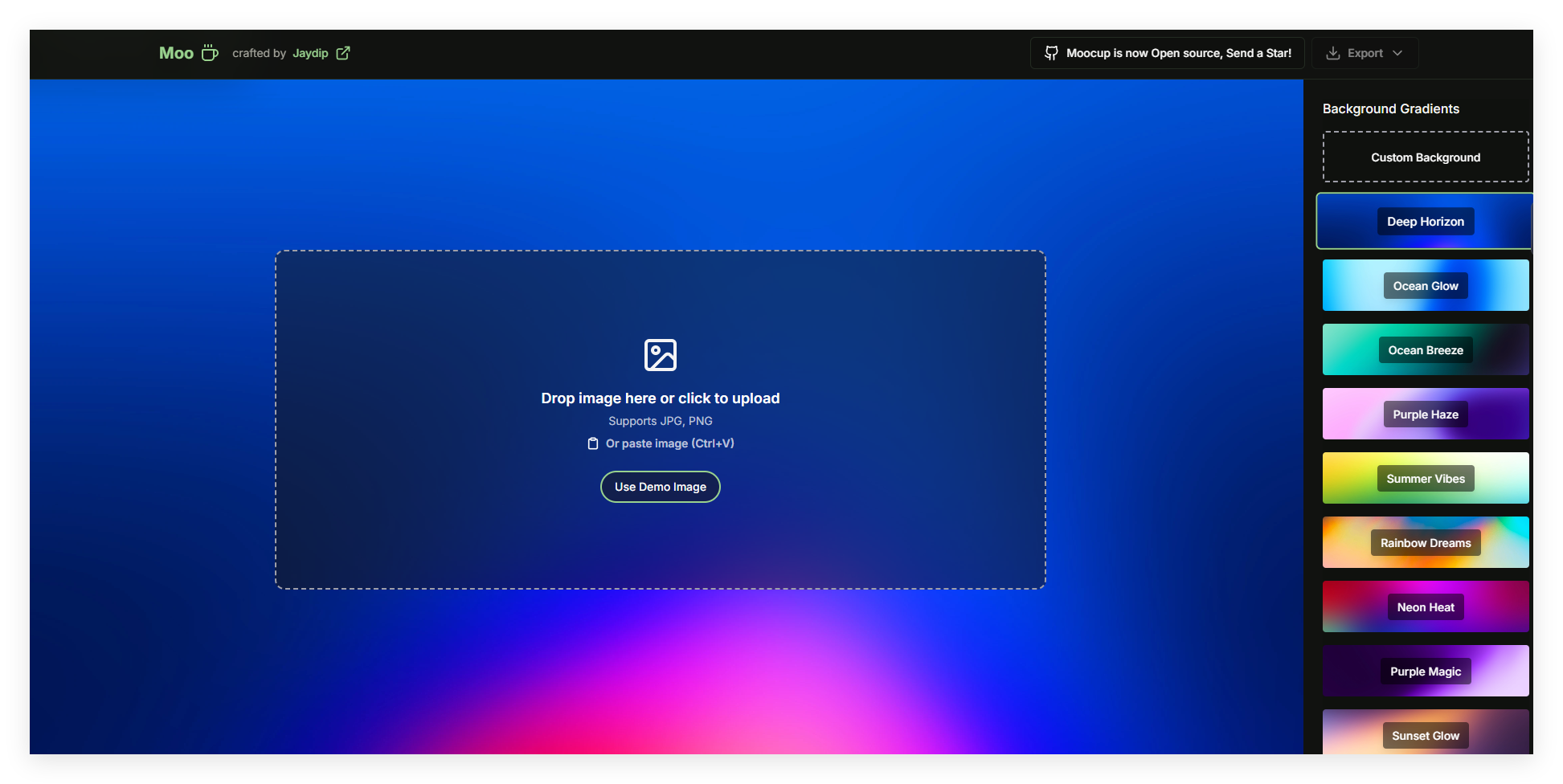Screen dimensions: 1563x784
Task: Click Drop image here or click to upload
Action: [661, 398]
